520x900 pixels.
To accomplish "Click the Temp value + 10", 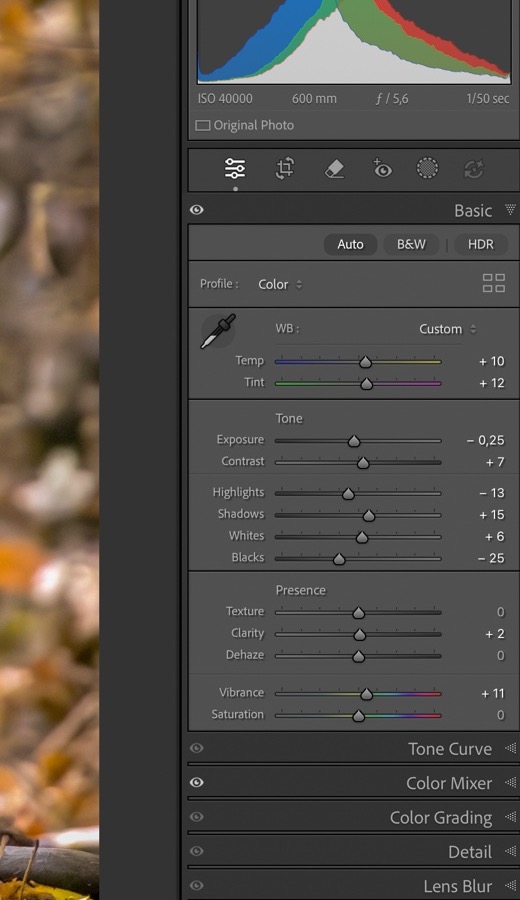I will (492, 361).
